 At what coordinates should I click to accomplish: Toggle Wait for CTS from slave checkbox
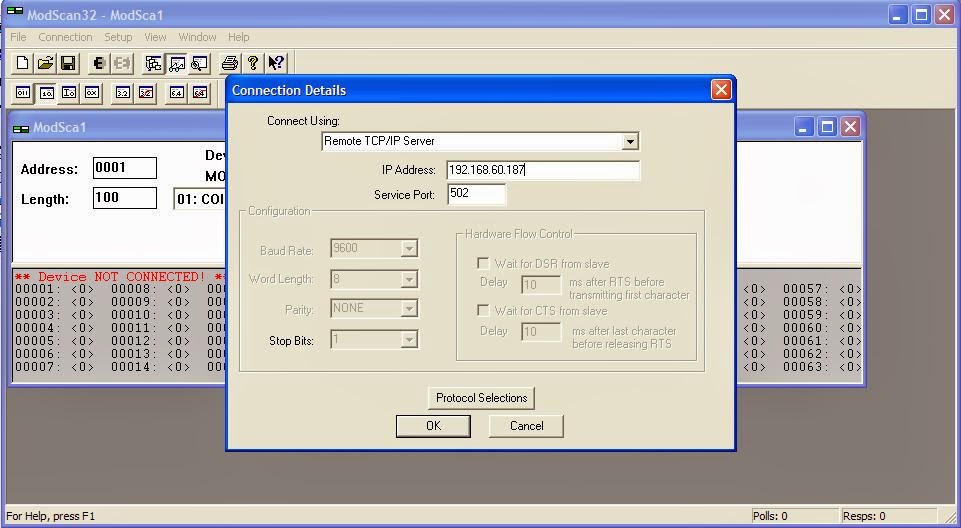[x=483, y=311]
